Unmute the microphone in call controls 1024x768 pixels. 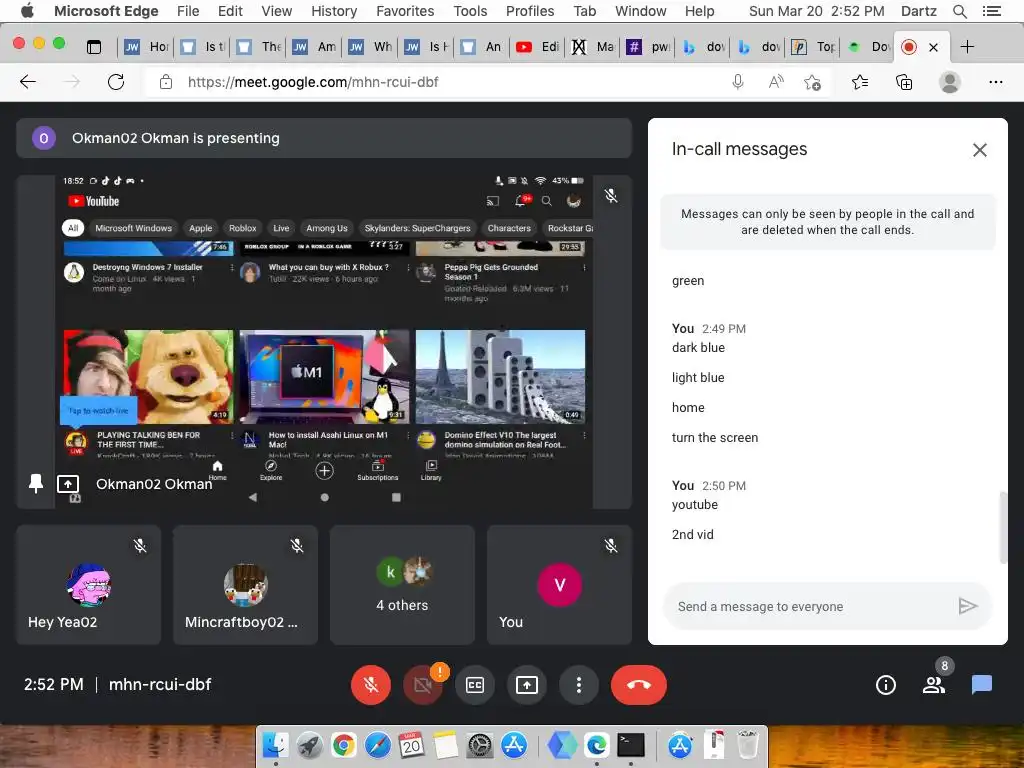click(370, 684)
